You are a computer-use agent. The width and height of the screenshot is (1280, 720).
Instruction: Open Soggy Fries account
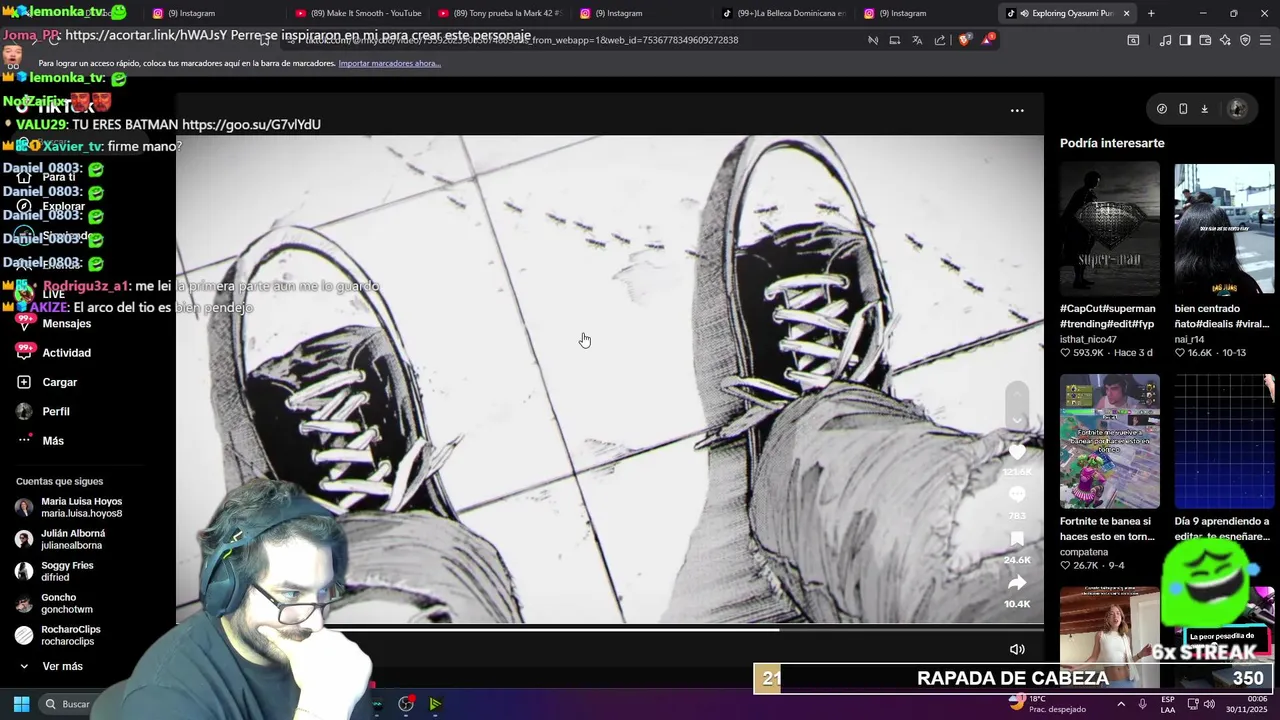tap(55, 571)
